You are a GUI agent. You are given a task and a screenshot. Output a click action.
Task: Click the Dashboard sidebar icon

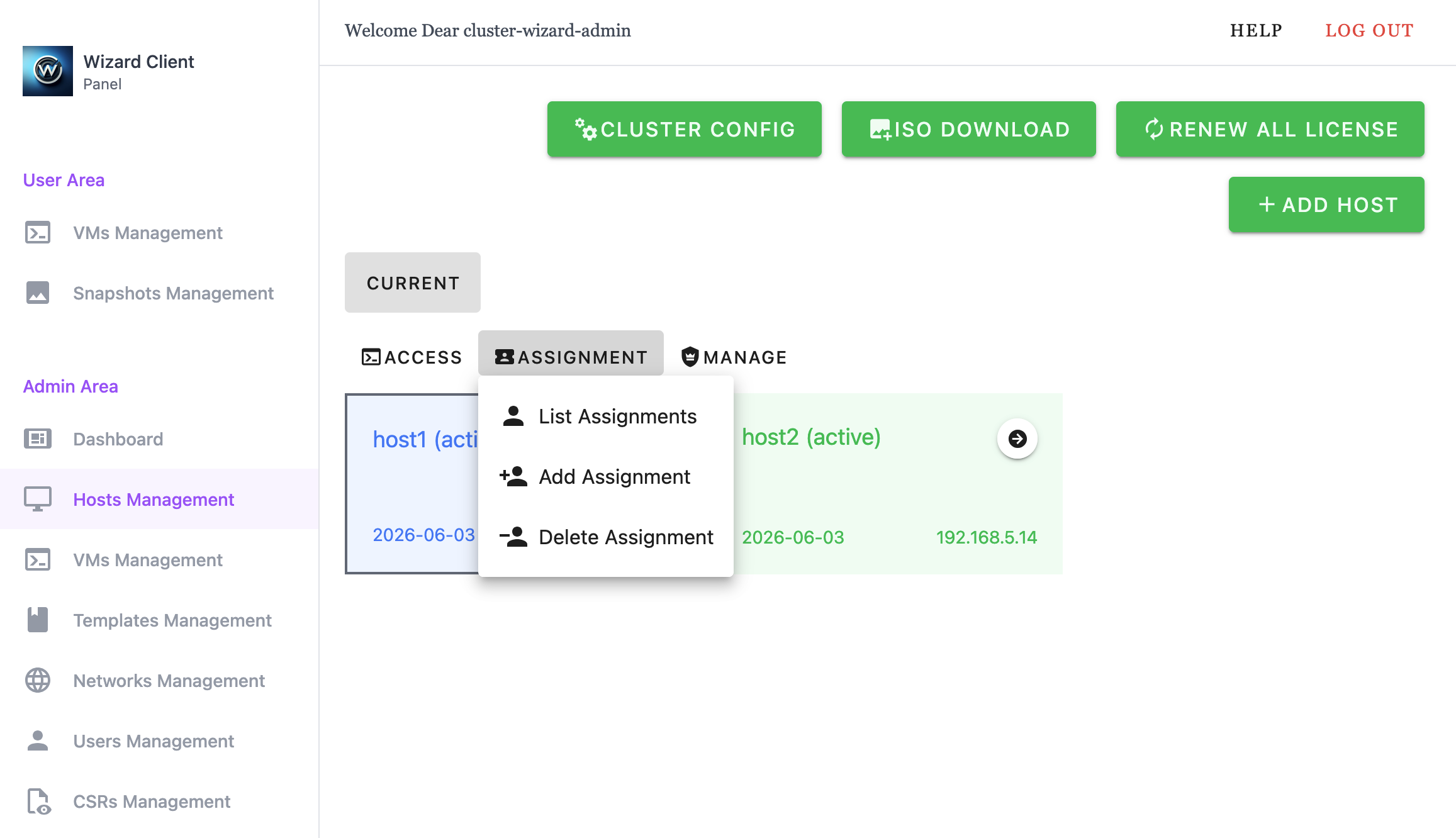(x=38, y=439)
